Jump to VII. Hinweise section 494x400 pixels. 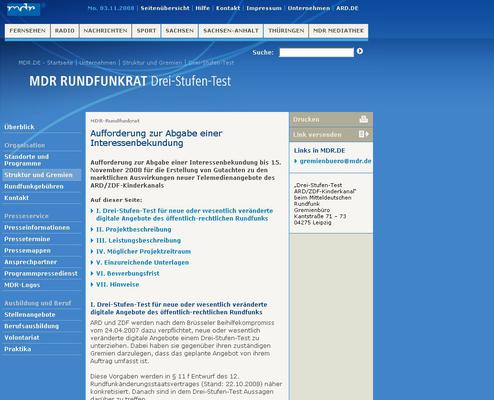118,284
